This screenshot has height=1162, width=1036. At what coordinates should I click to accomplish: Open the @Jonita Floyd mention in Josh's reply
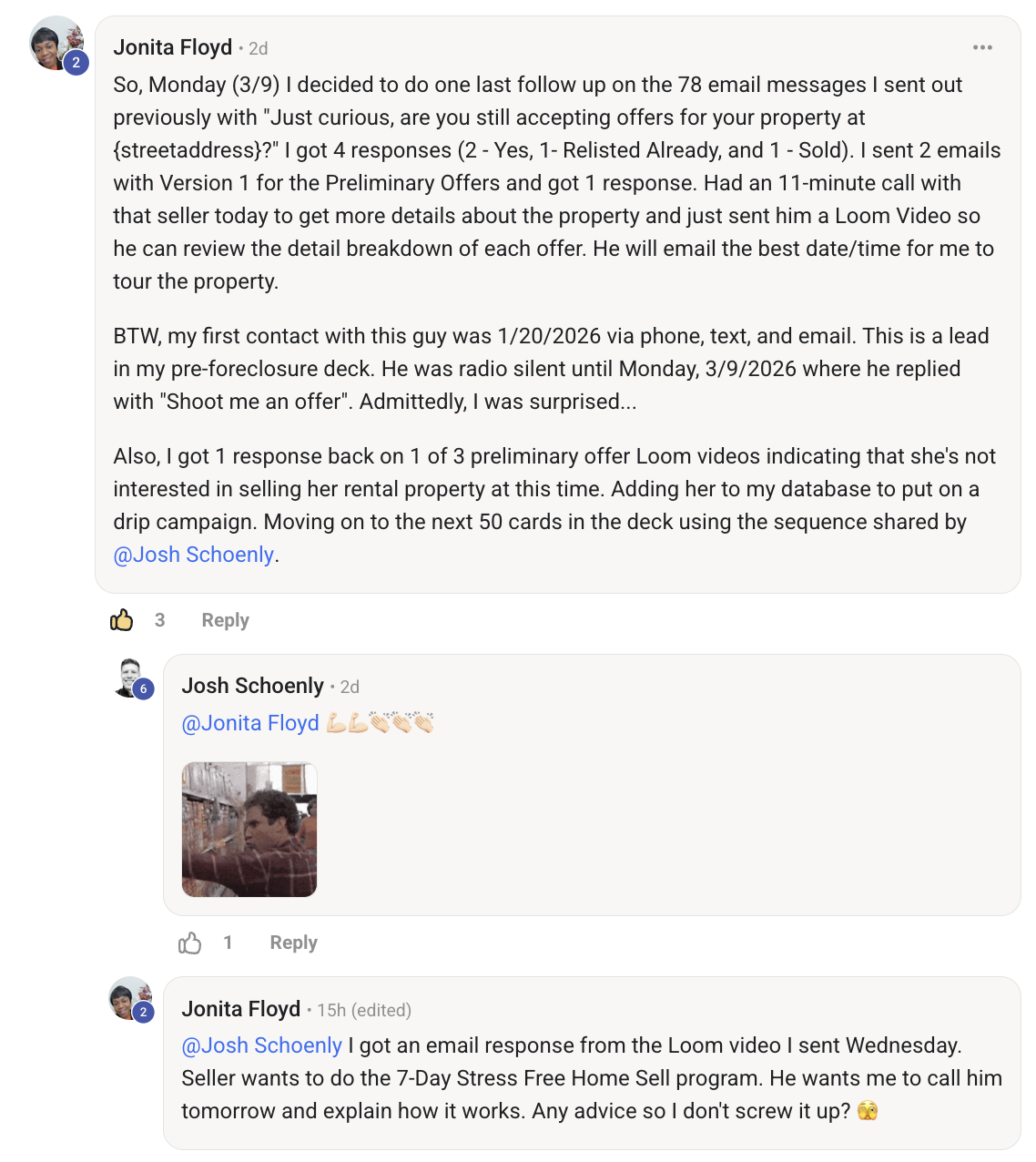[x=250, y=722]
